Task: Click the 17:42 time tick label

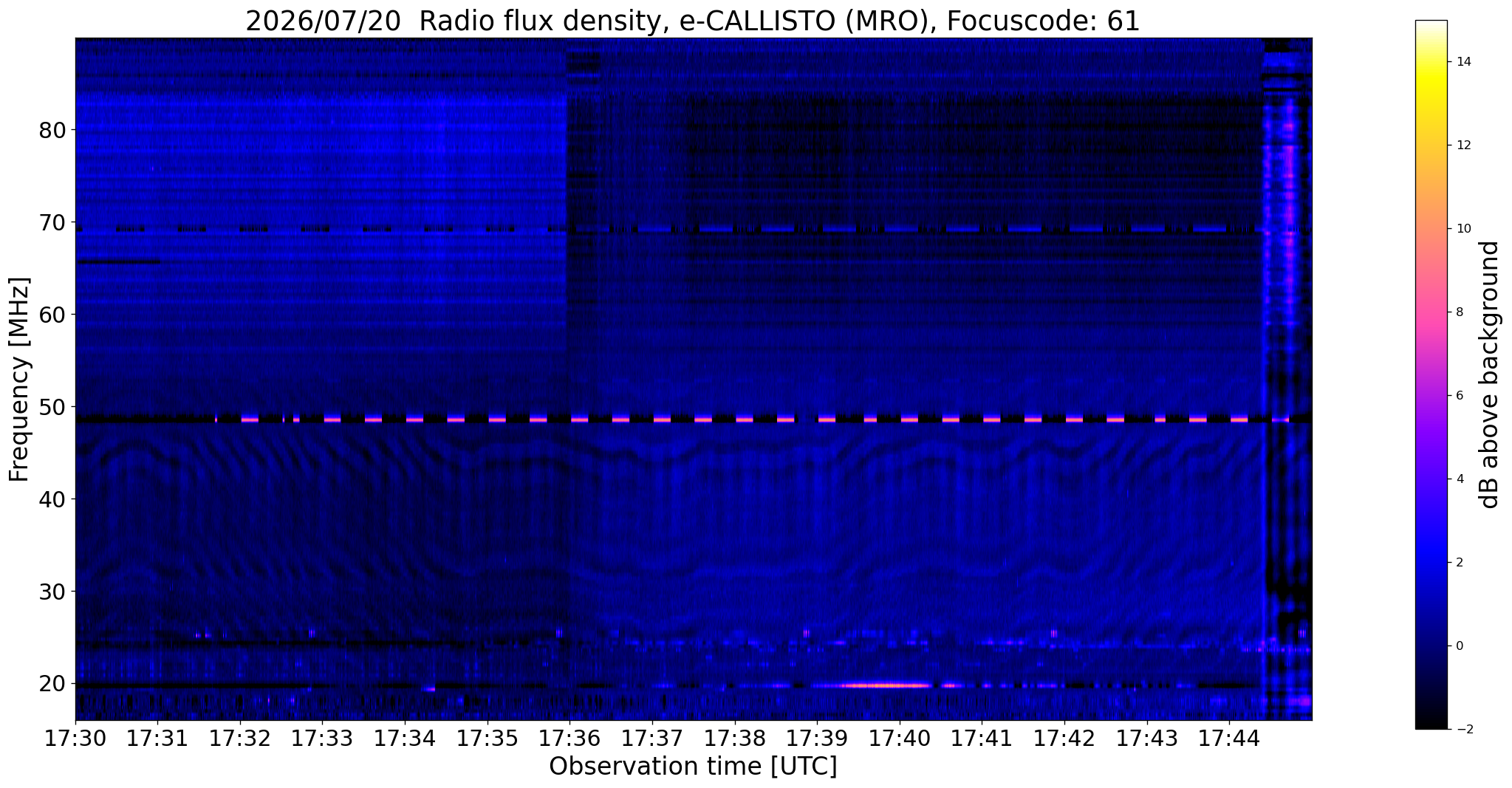Action: coord(1064,739)
